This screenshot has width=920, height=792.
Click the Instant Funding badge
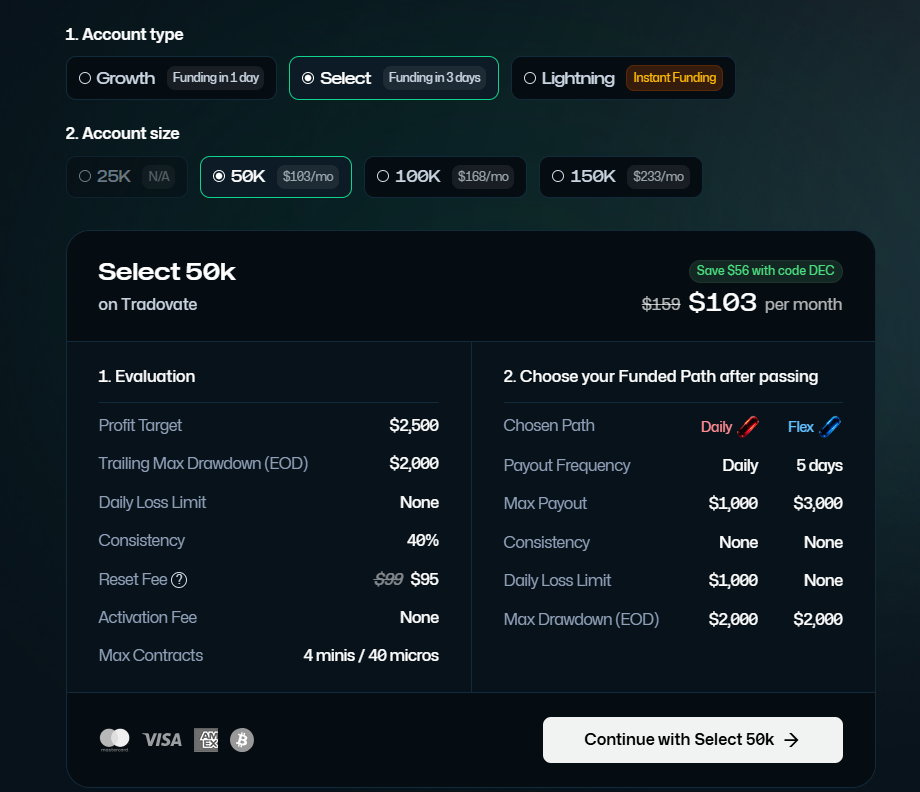tap(675, 77)
